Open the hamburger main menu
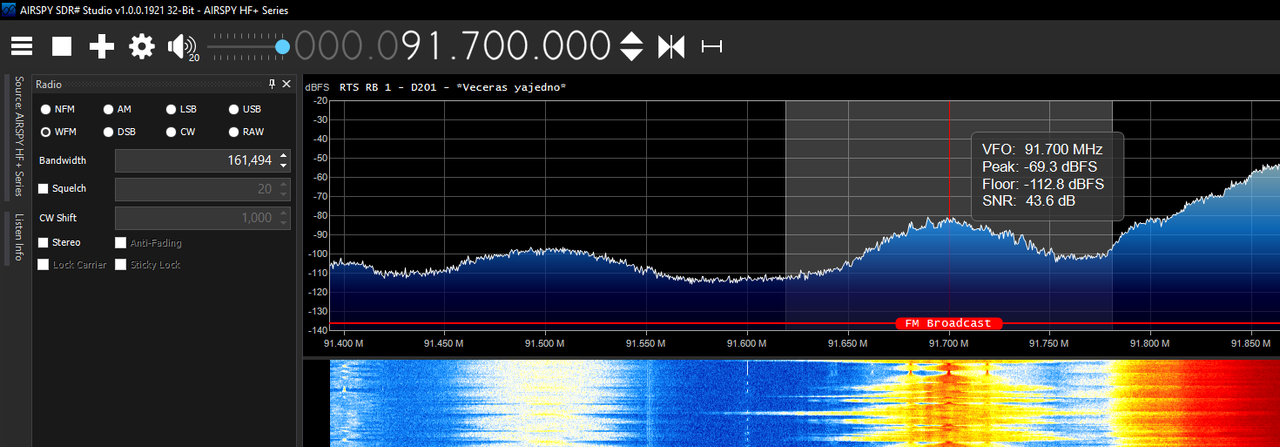Viewport: 1280px width, 447px height. pos(22,46)
